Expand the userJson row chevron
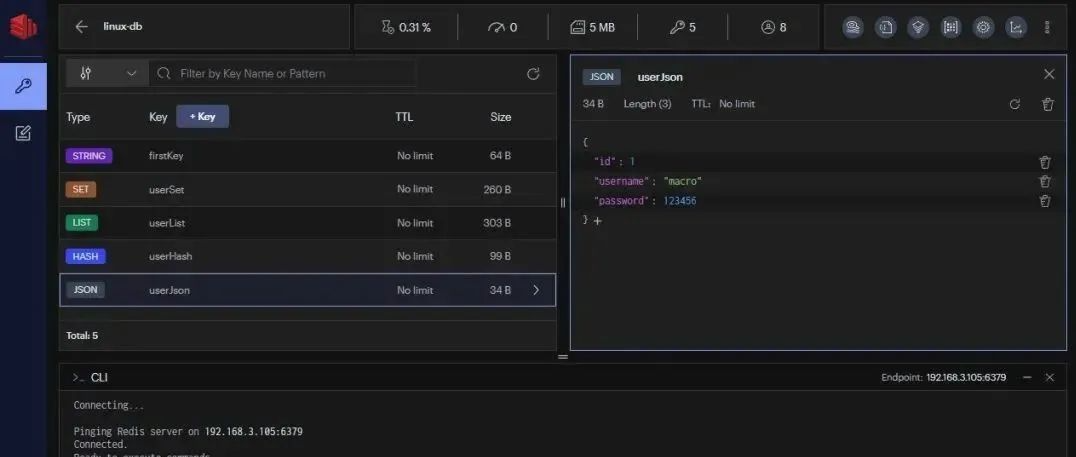Image resolution: width=1076 pixels, height=457 pixels. pyautogui.click(x=536, y=290)
